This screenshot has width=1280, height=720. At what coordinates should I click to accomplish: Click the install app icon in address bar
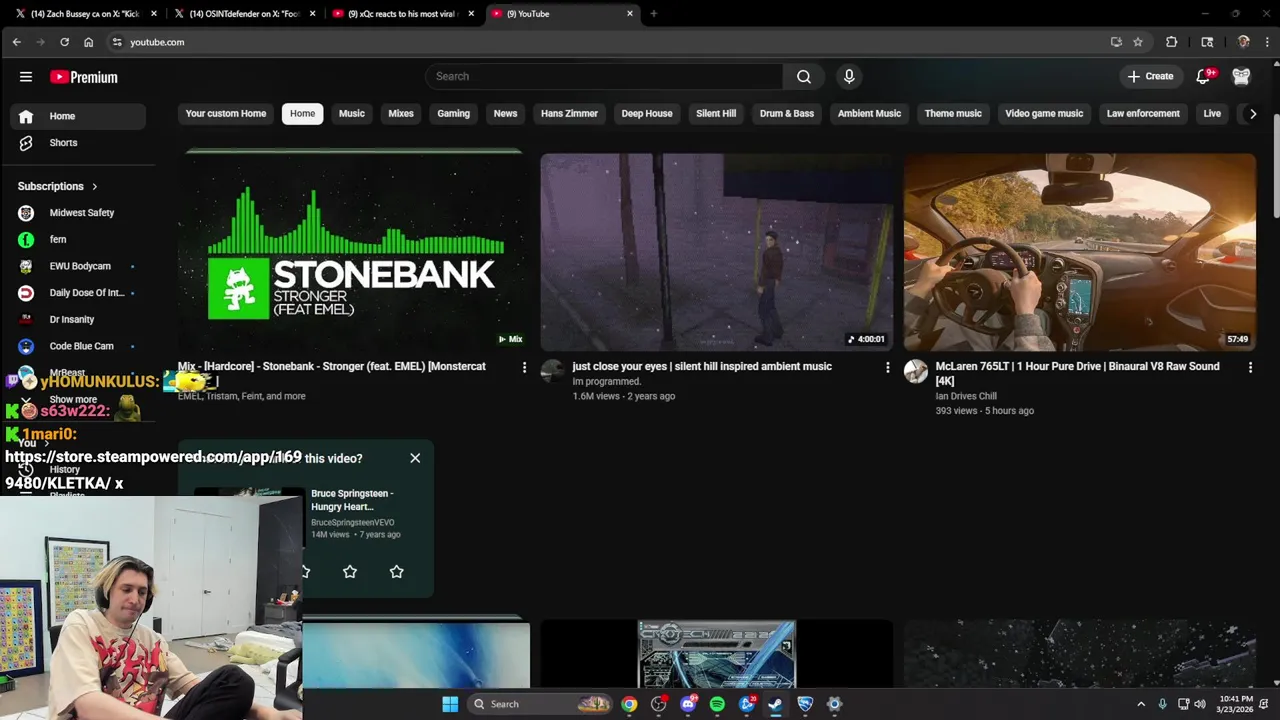(x=1116, y=42)
